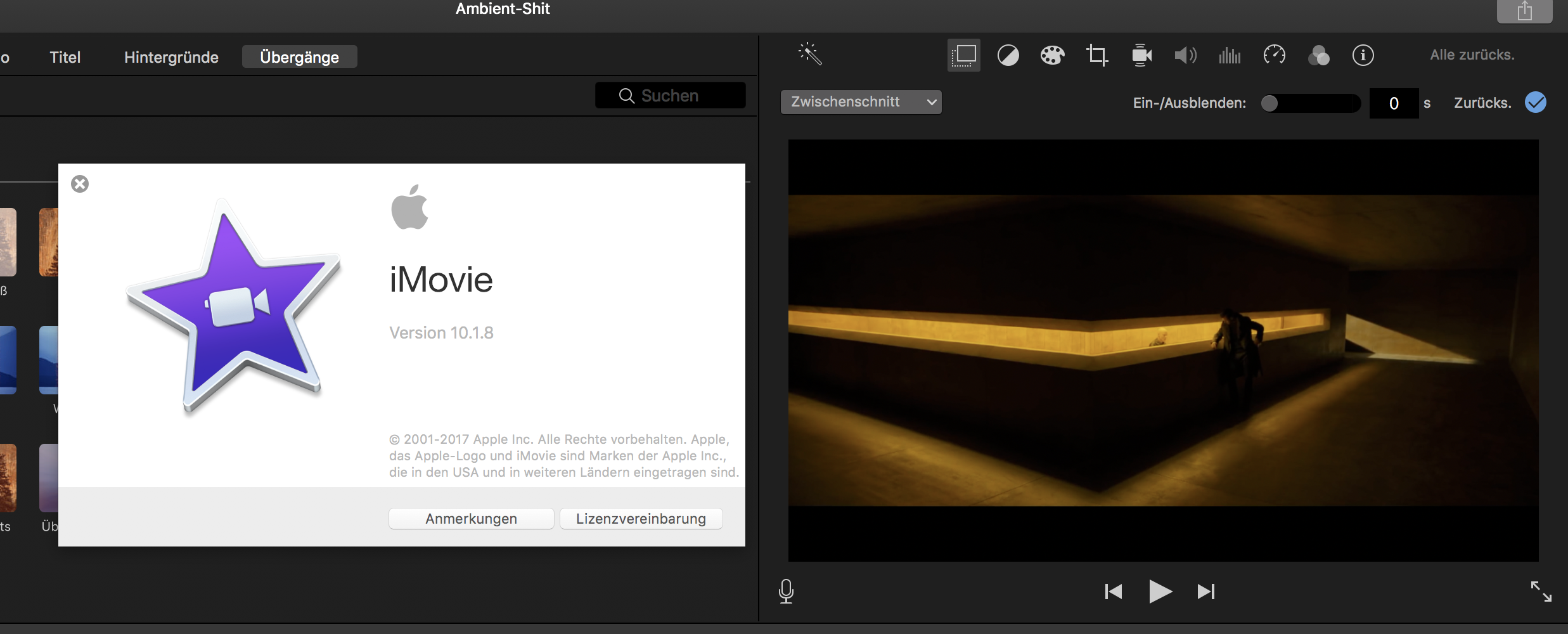Switch to the Hintergründe tab
The image size is (1568, 634).
click(171, 57)
